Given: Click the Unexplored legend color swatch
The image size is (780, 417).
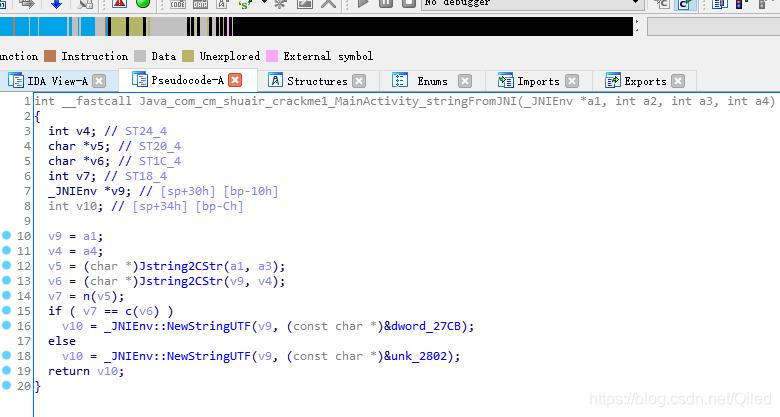Looking at the screenshot, I should [x=188, y=56].
